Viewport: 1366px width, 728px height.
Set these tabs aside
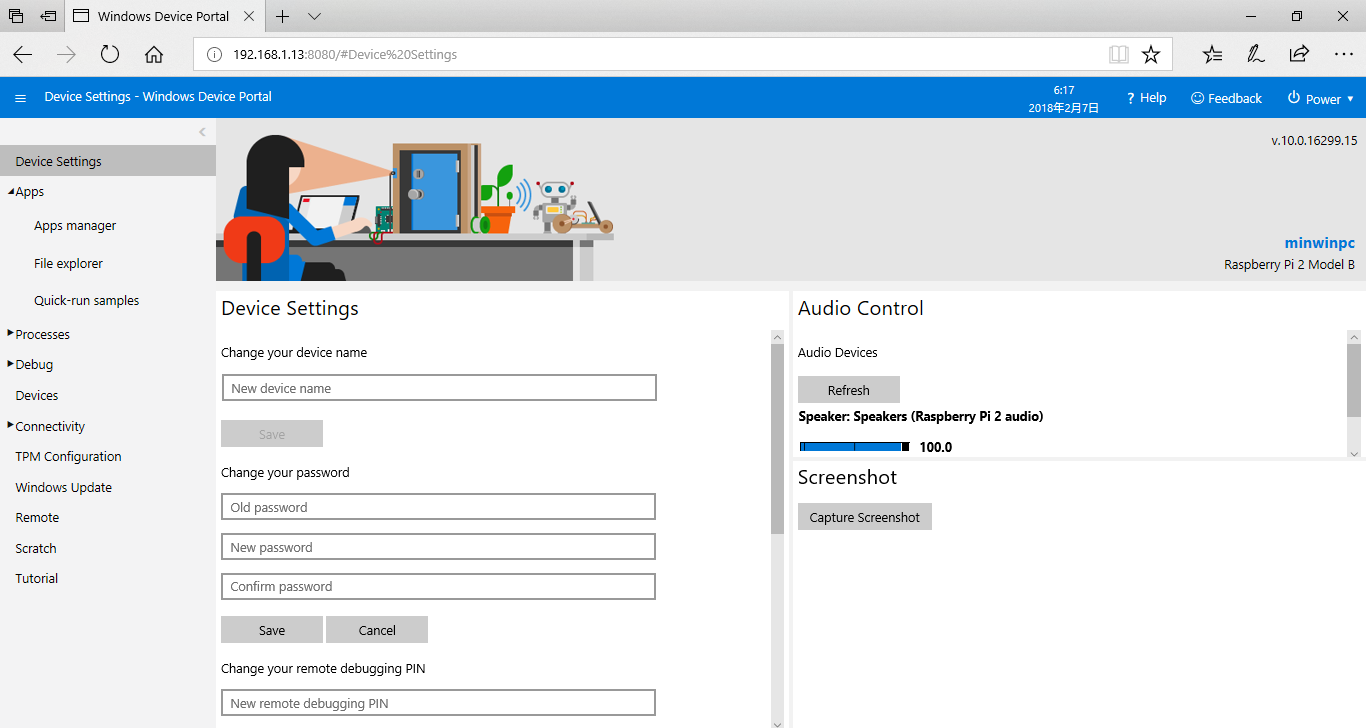(x=48, y=16)
